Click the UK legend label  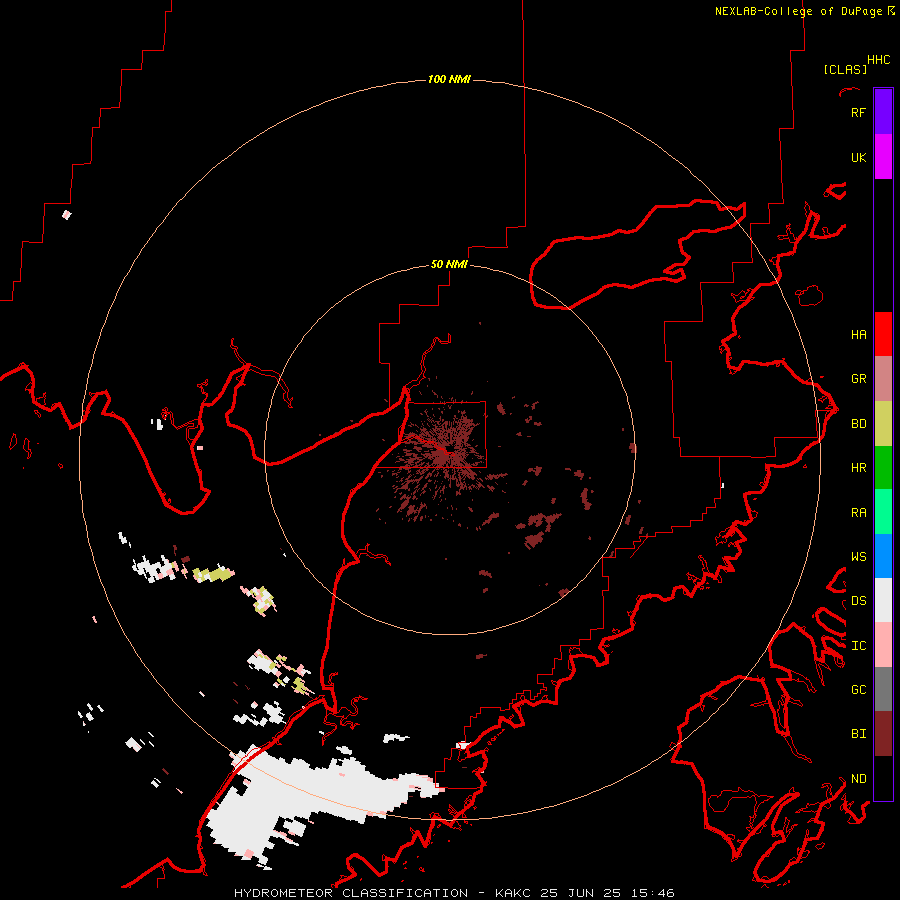pyautogui.click(x=858, y=157)
